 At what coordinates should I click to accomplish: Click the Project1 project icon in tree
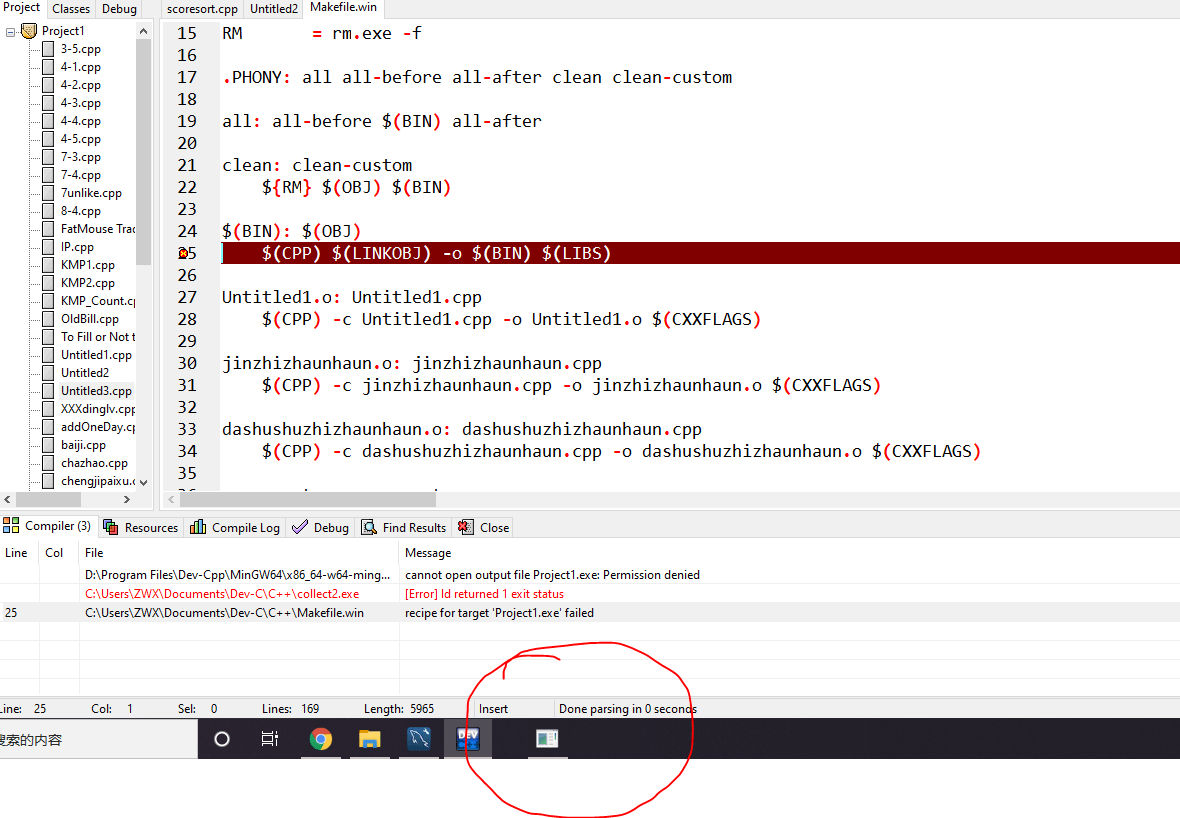31,30
